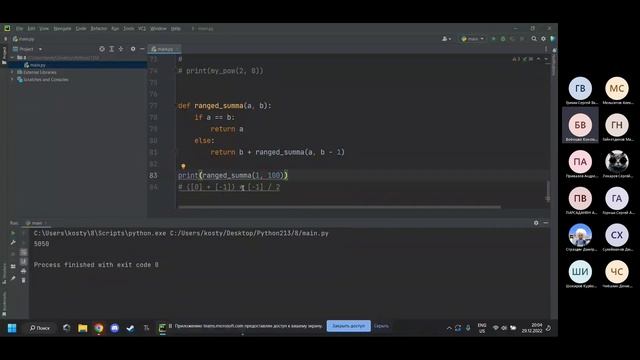The width and height of the screenshot is (640, 360).
Task: Click the Stop icon in top toolbar
Action: point(522,39)
